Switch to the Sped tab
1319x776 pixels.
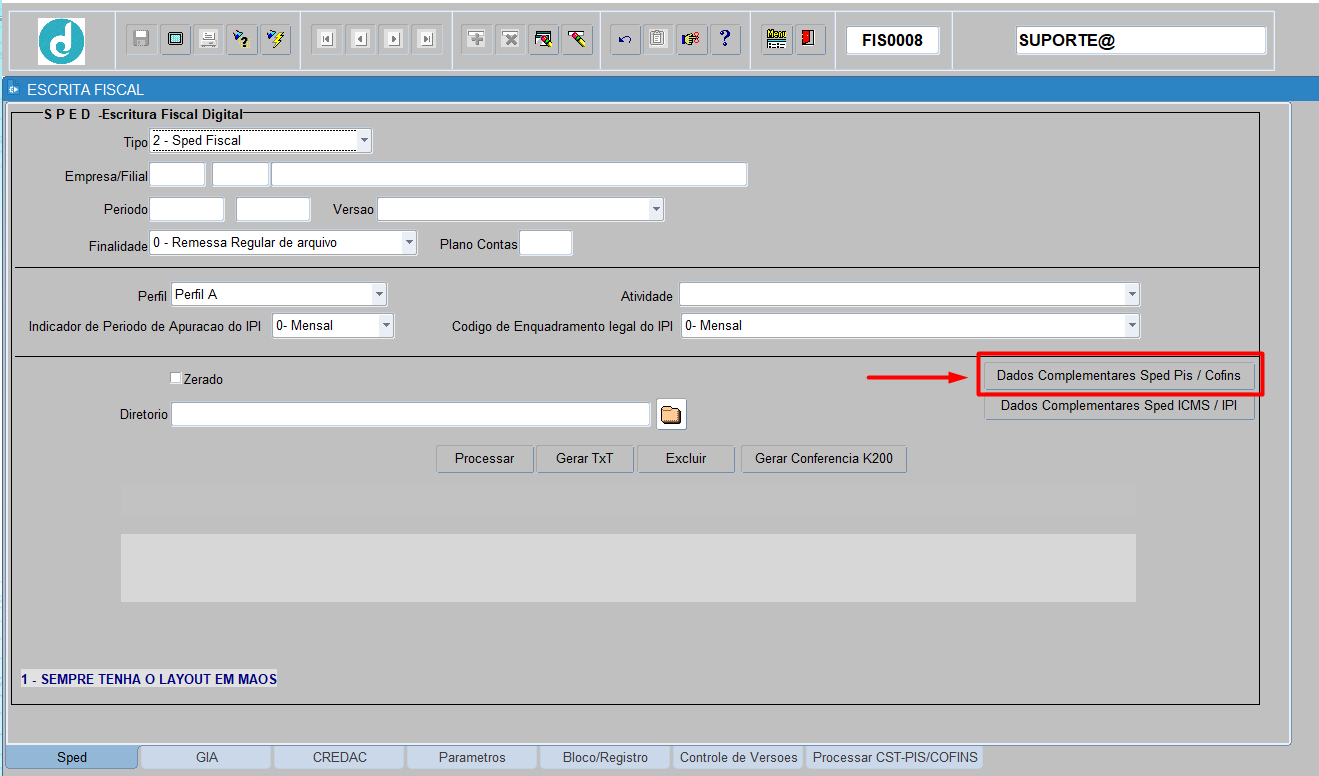click(72, 757)
